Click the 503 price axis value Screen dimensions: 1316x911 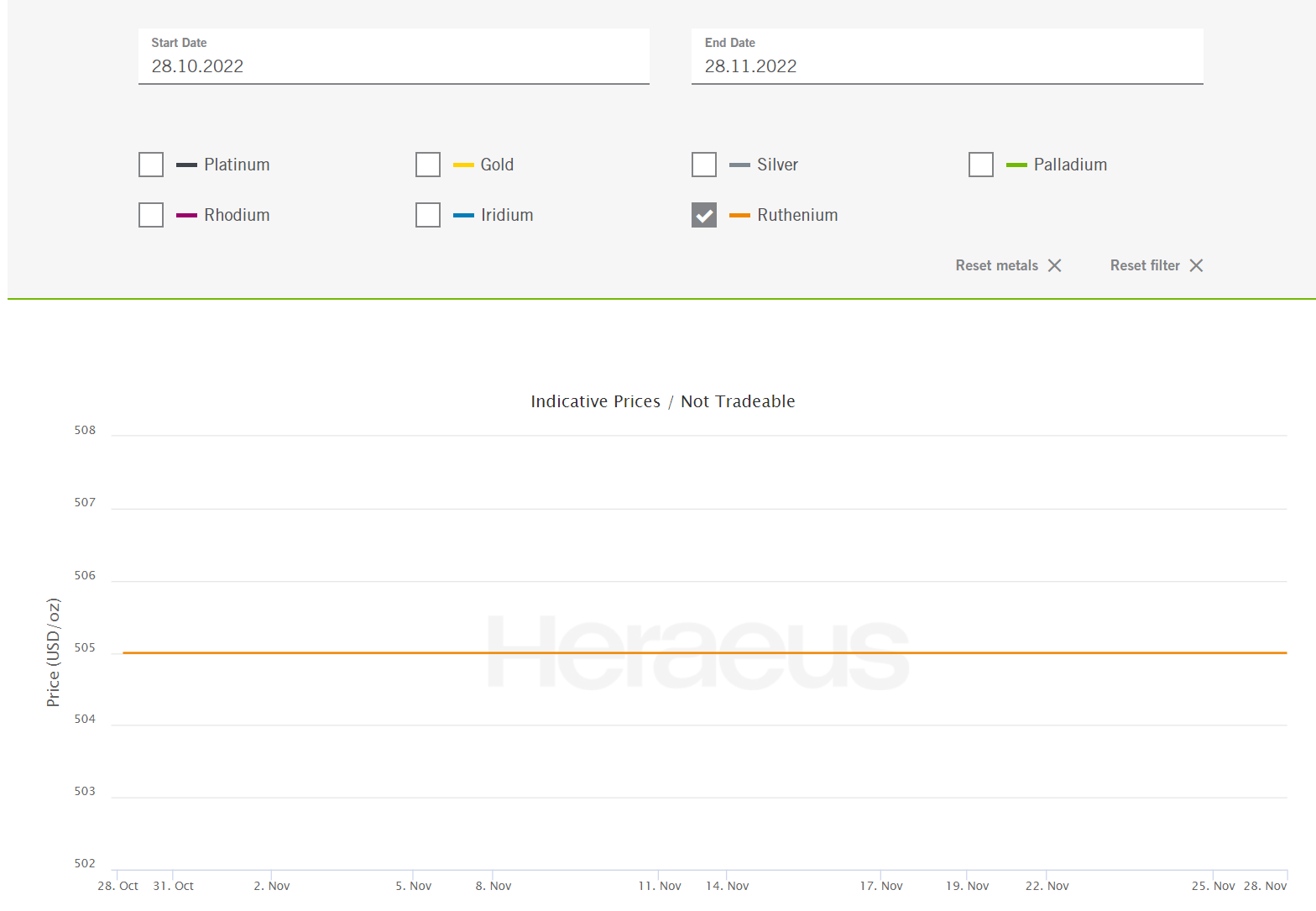(85, 791)
